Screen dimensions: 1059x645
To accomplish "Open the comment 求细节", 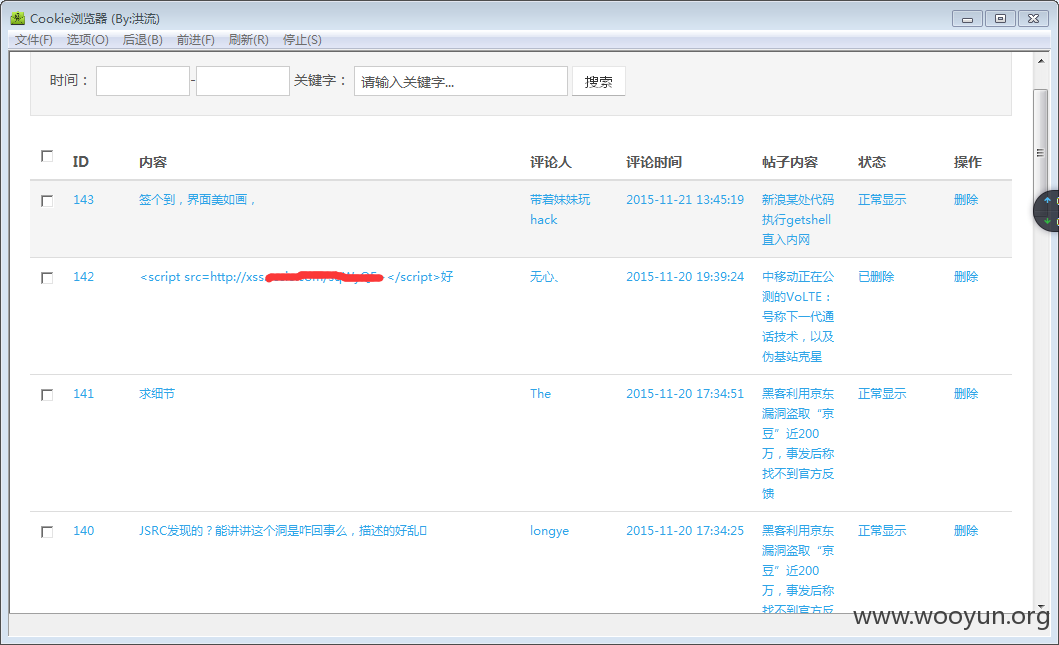I will coord(157,393).
